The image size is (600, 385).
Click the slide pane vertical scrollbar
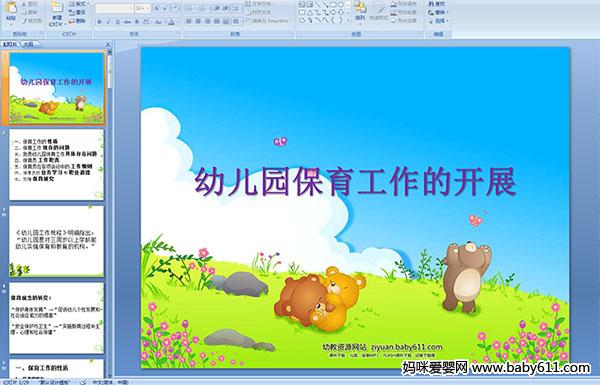(110, 210)
